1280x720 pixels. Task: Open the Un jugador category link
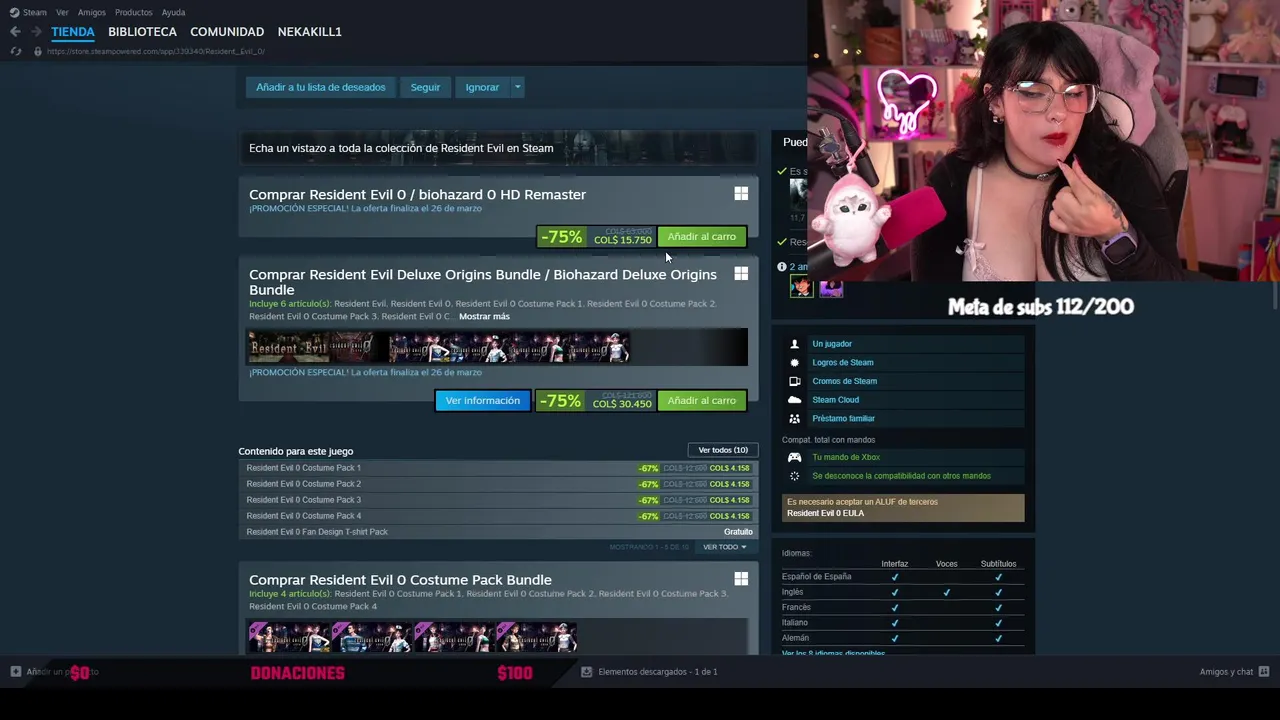pyautogui.click(x=832, y=344)
